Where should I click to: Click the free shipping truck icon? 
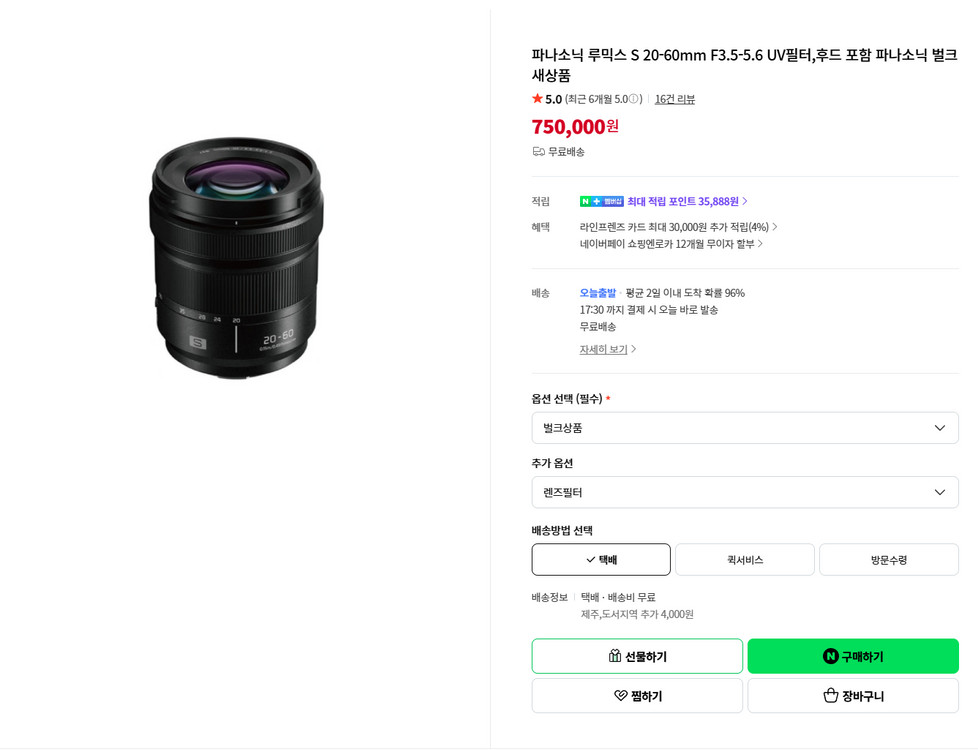536,153
